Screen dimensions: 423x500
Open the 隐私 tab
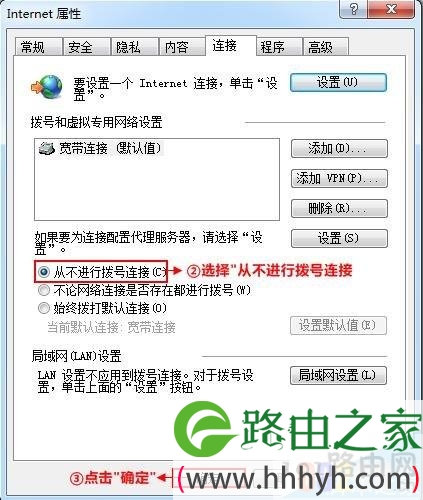pyautogui.click(x=134, y=47)
